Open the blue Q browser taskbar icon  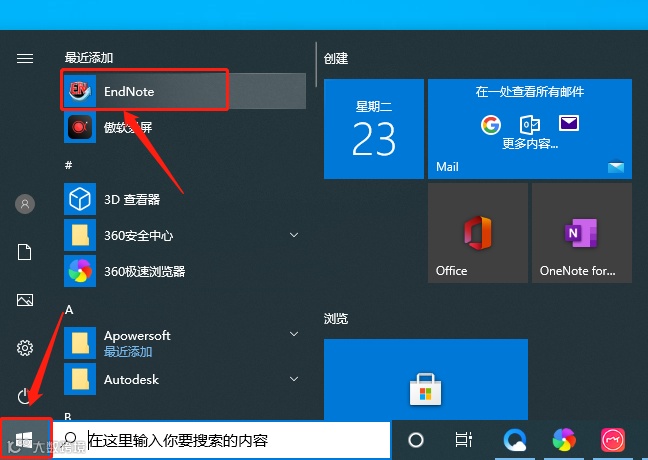point(515,440)
